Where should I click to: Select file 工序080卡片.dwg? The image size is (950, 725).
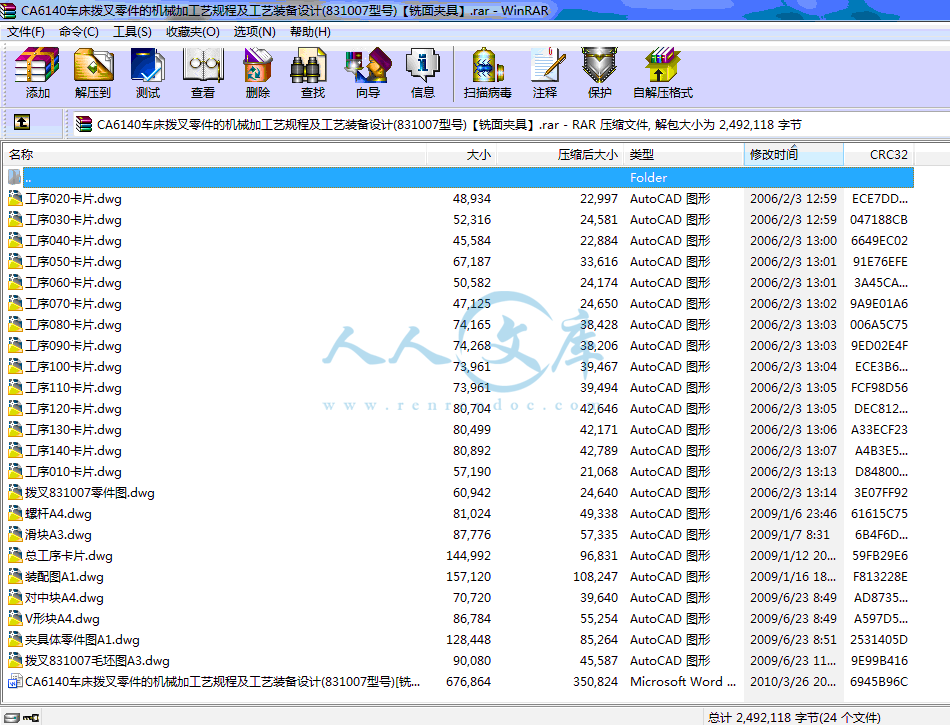(73, 325)
